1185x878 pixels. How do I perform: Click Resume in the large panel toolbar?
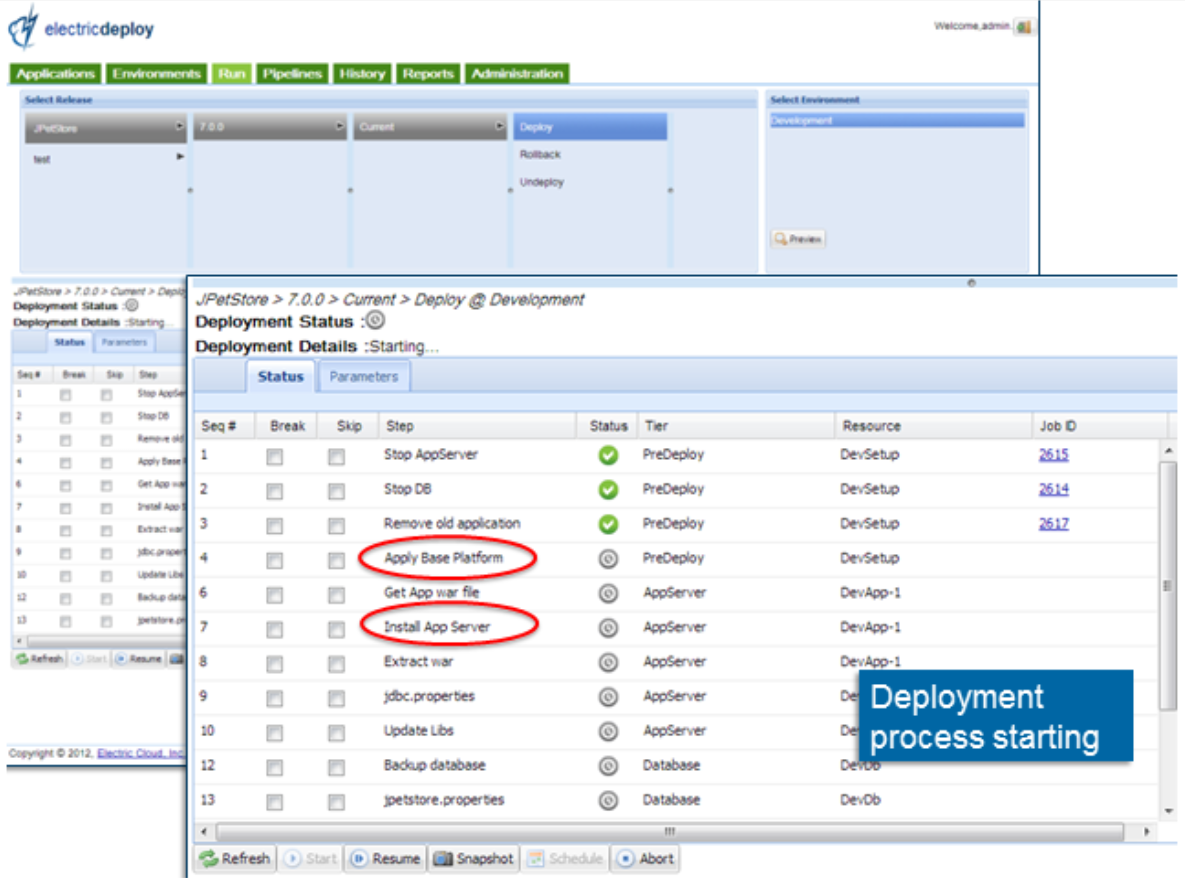(x=386, y=859)
